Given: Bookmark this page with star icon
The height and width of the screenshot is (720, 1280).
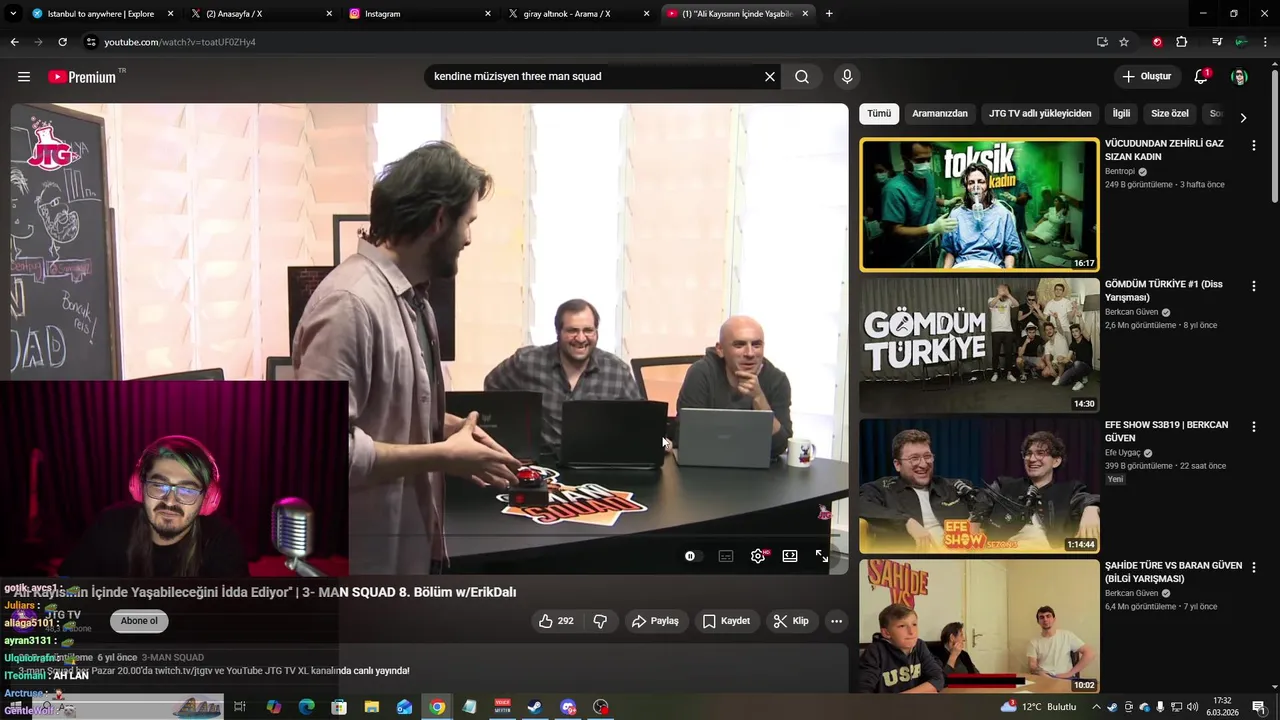Looking at the screenshot, I should pyautogui.click(x=1124, y=42).
